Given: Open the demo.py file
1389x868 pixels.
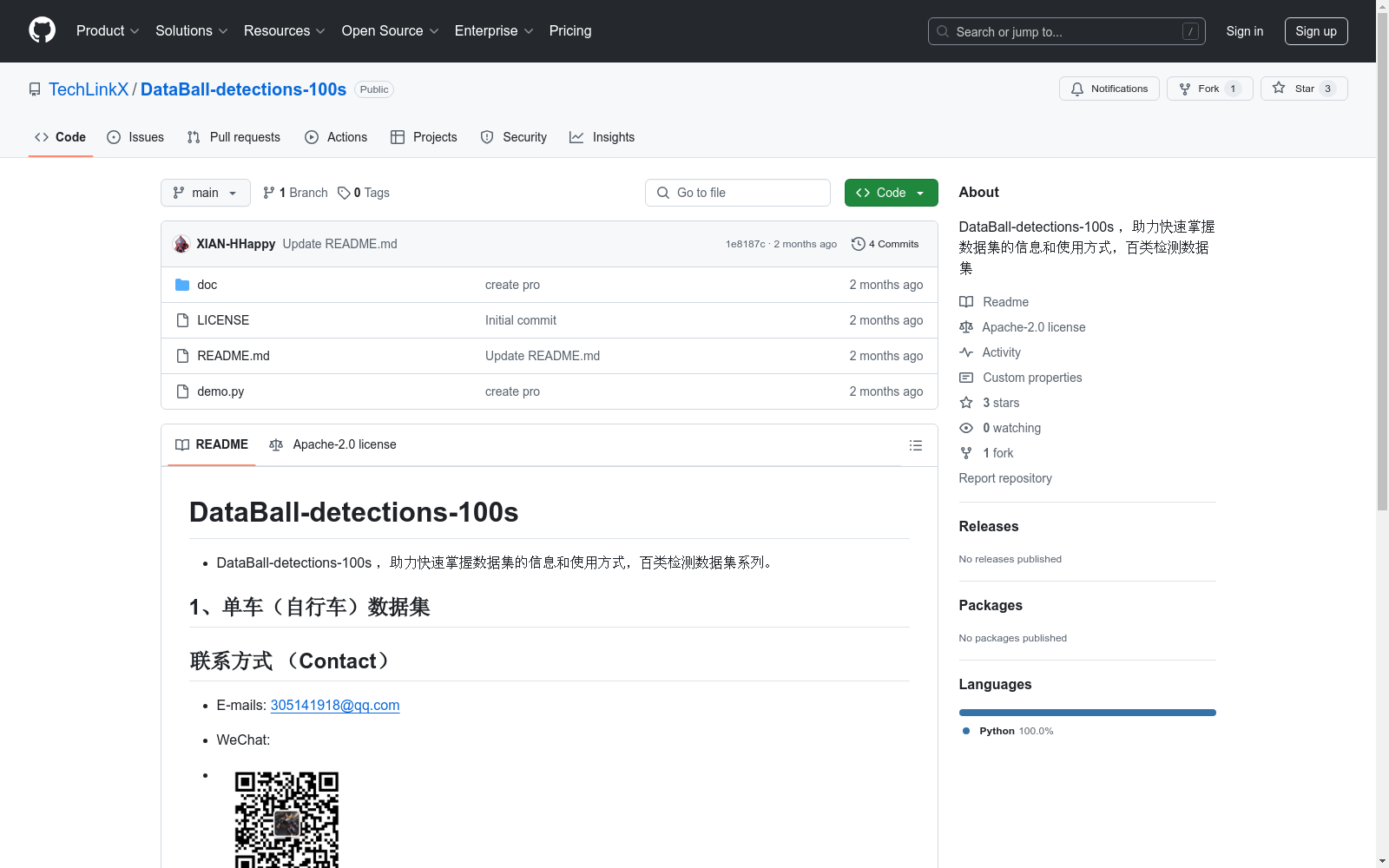Looking at the screenshot, I should pos(221,391).
